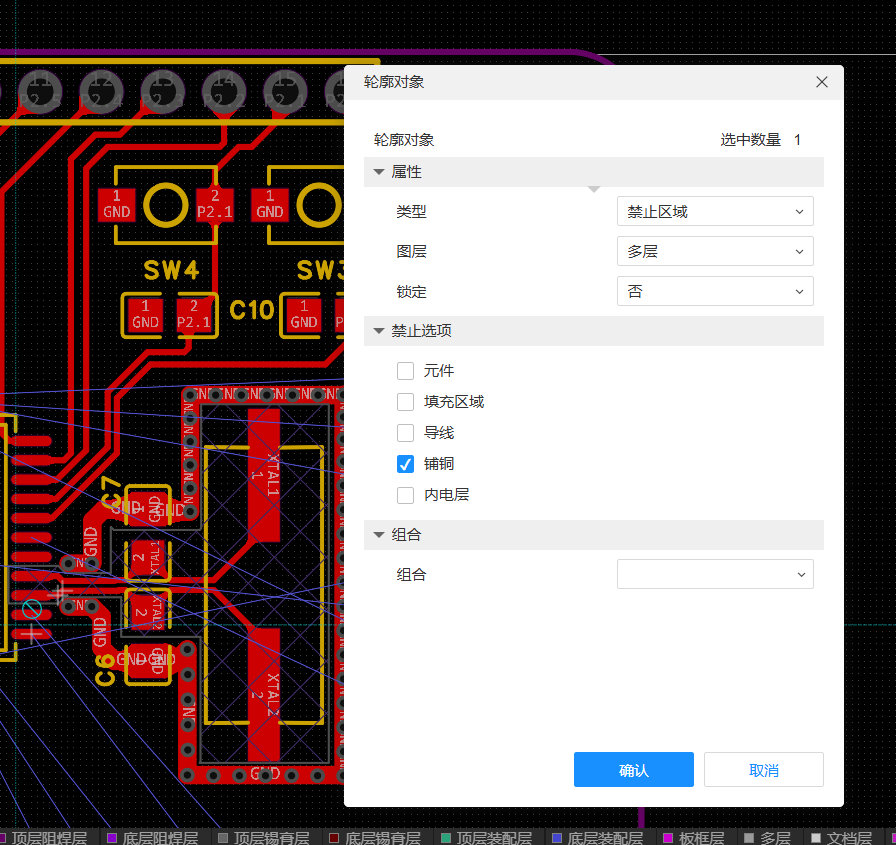Click dark red swatch of 底层锡膏层
896x845 pixels.
tap(334, 838)
